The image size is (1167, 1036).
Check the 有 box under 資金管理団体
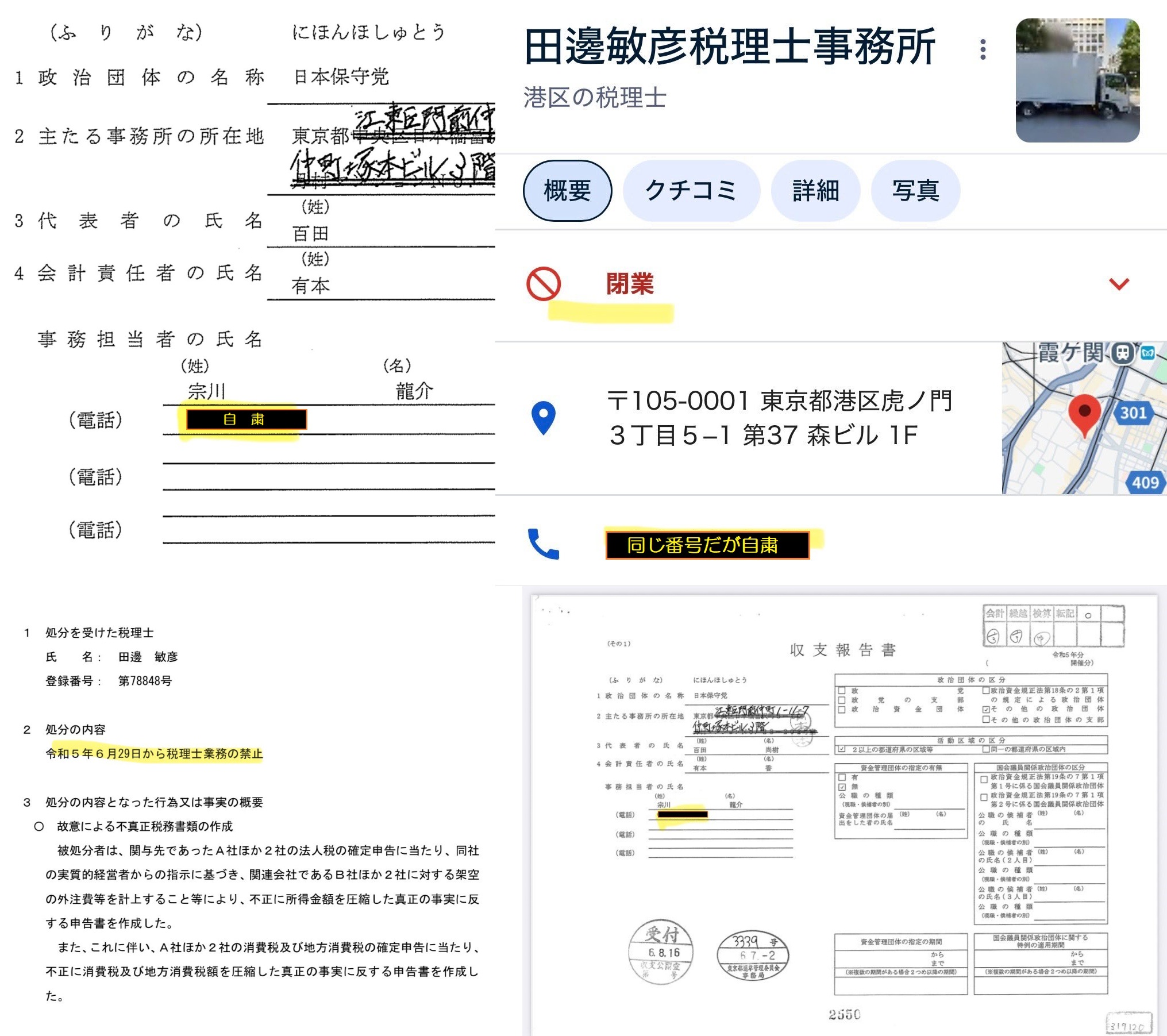[x=842, y=777]
